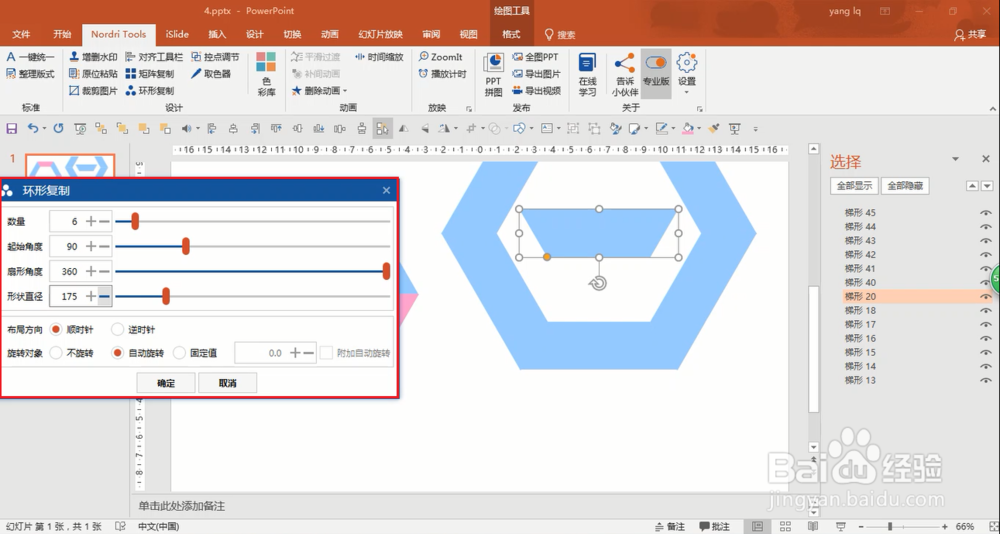Click 播放计时 playback timer
The height and width of the screenshot is (534, 1000).
[443, 74]
